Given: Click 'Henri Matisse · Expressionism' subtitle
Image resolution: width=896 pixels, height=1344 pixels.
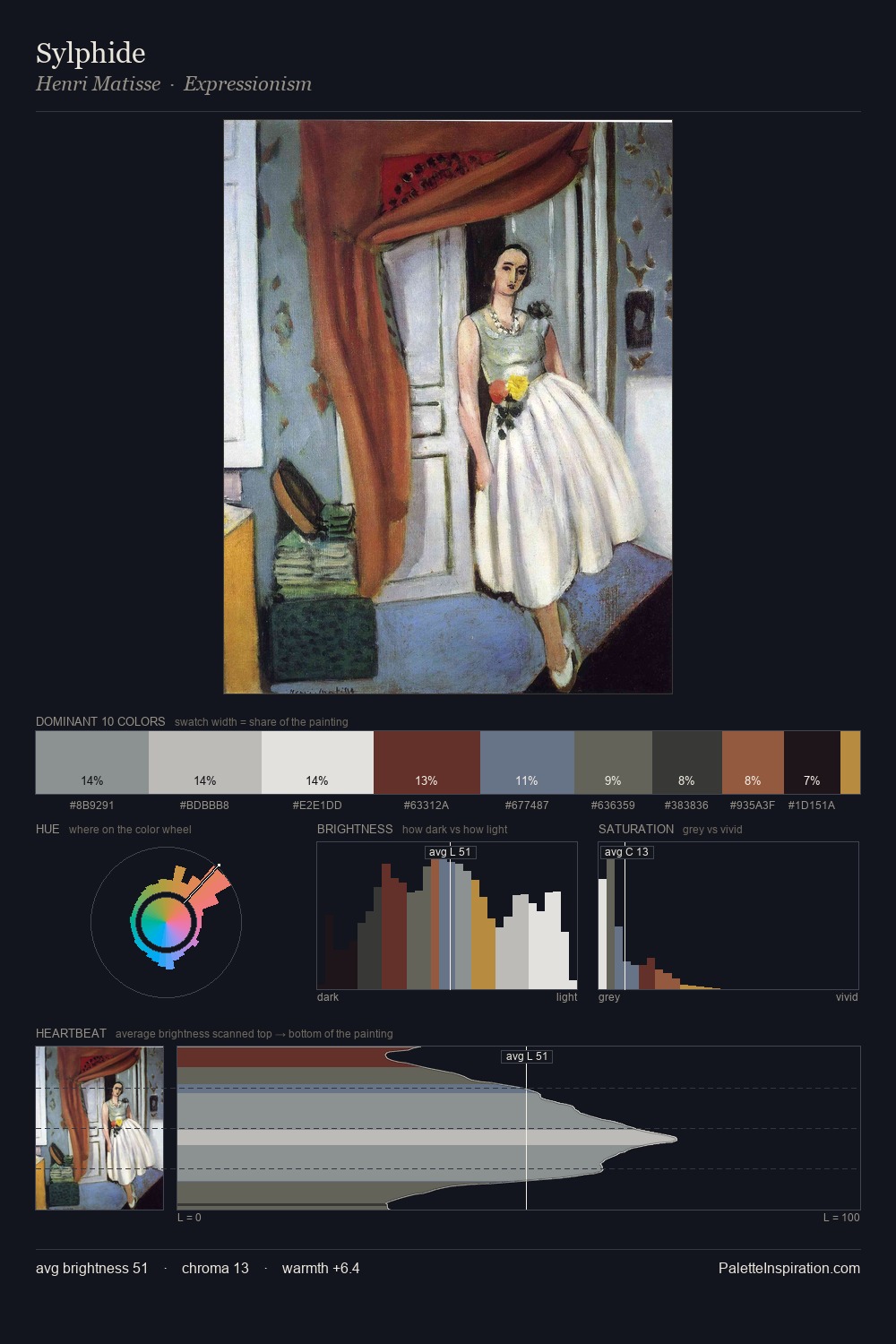Looking at the screenshot, I should (174, 84).
